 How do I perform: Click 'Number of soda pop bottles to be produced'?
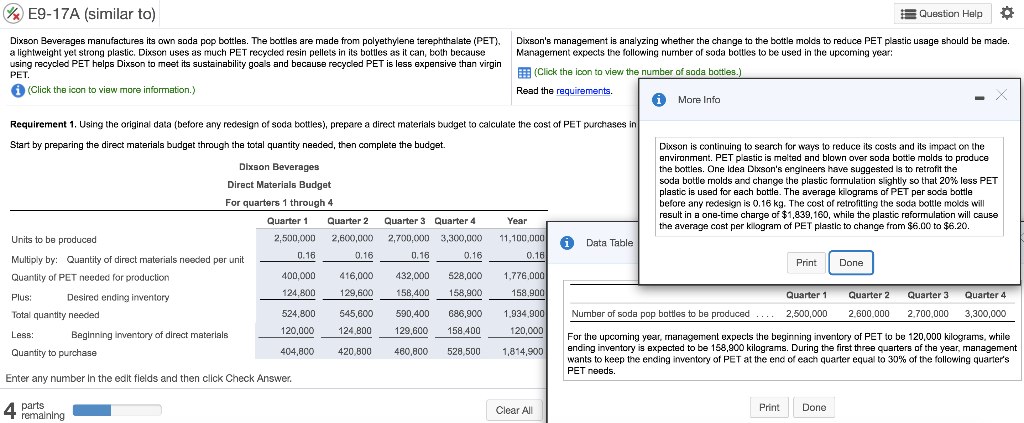pyautogui.click(x=661, y=314)
